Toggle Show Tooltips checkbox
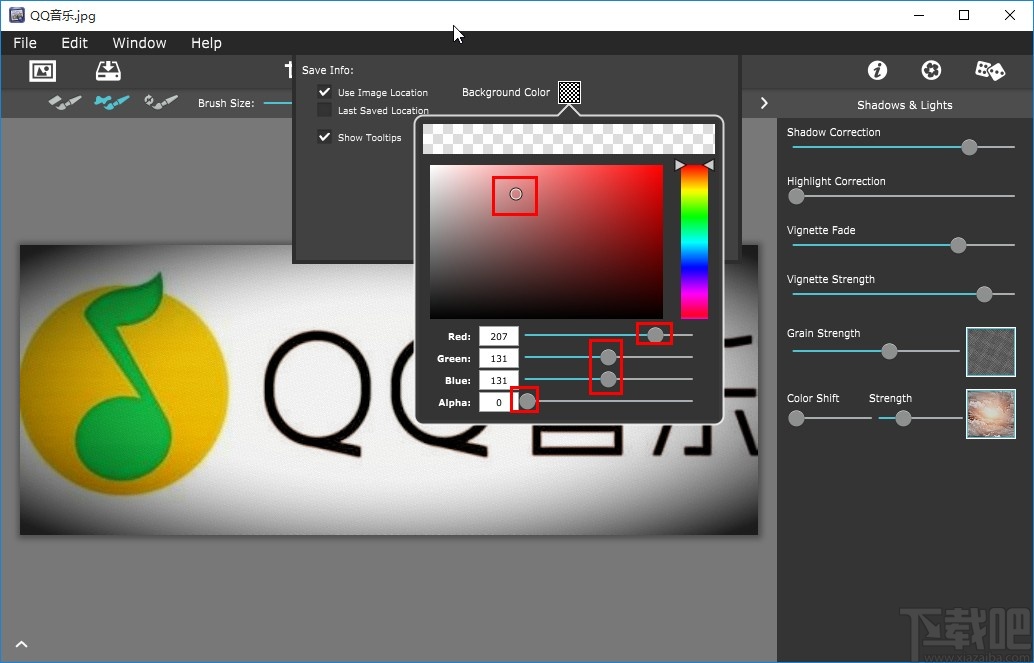Screen dimensions: 1034x663 [x=324, y=137]
